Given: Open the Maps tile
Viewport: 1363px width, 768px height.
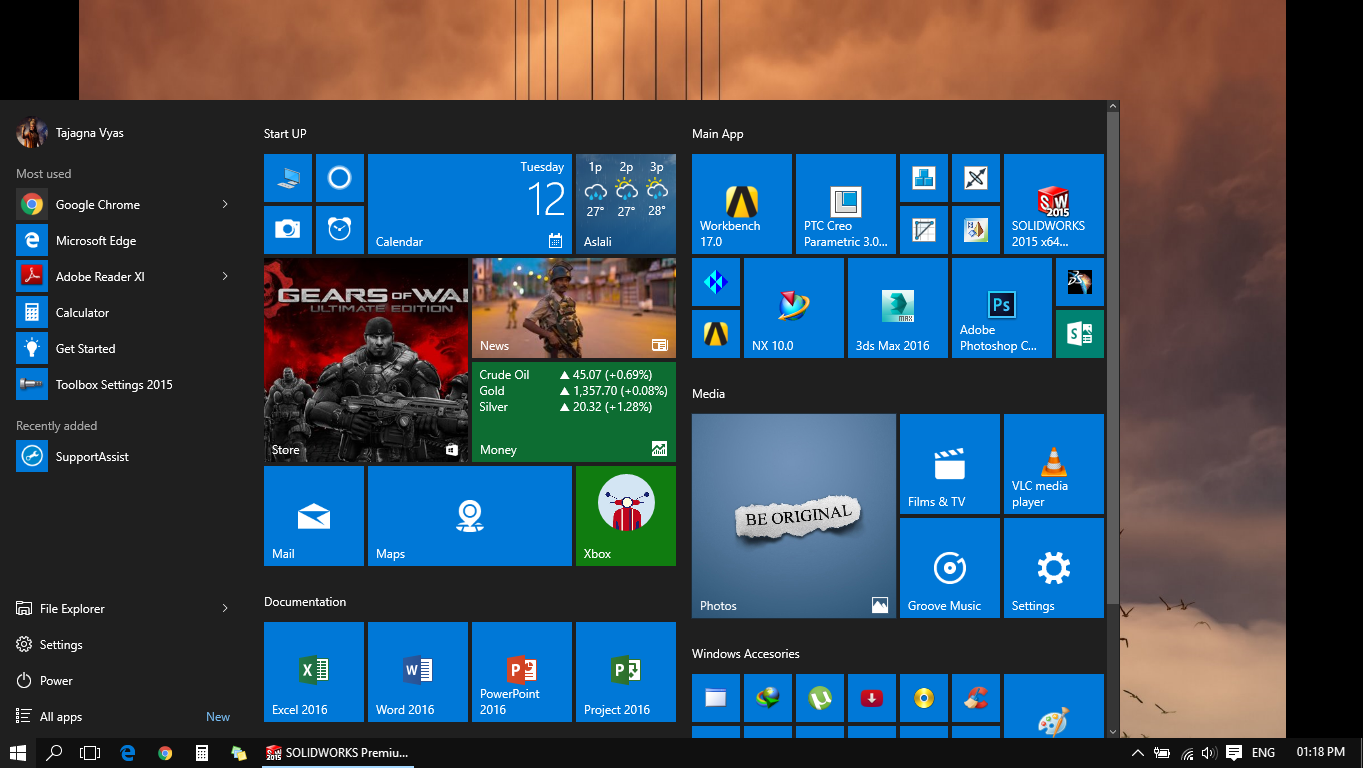Looking at the screenshot, I should click(x=470, y=516).
